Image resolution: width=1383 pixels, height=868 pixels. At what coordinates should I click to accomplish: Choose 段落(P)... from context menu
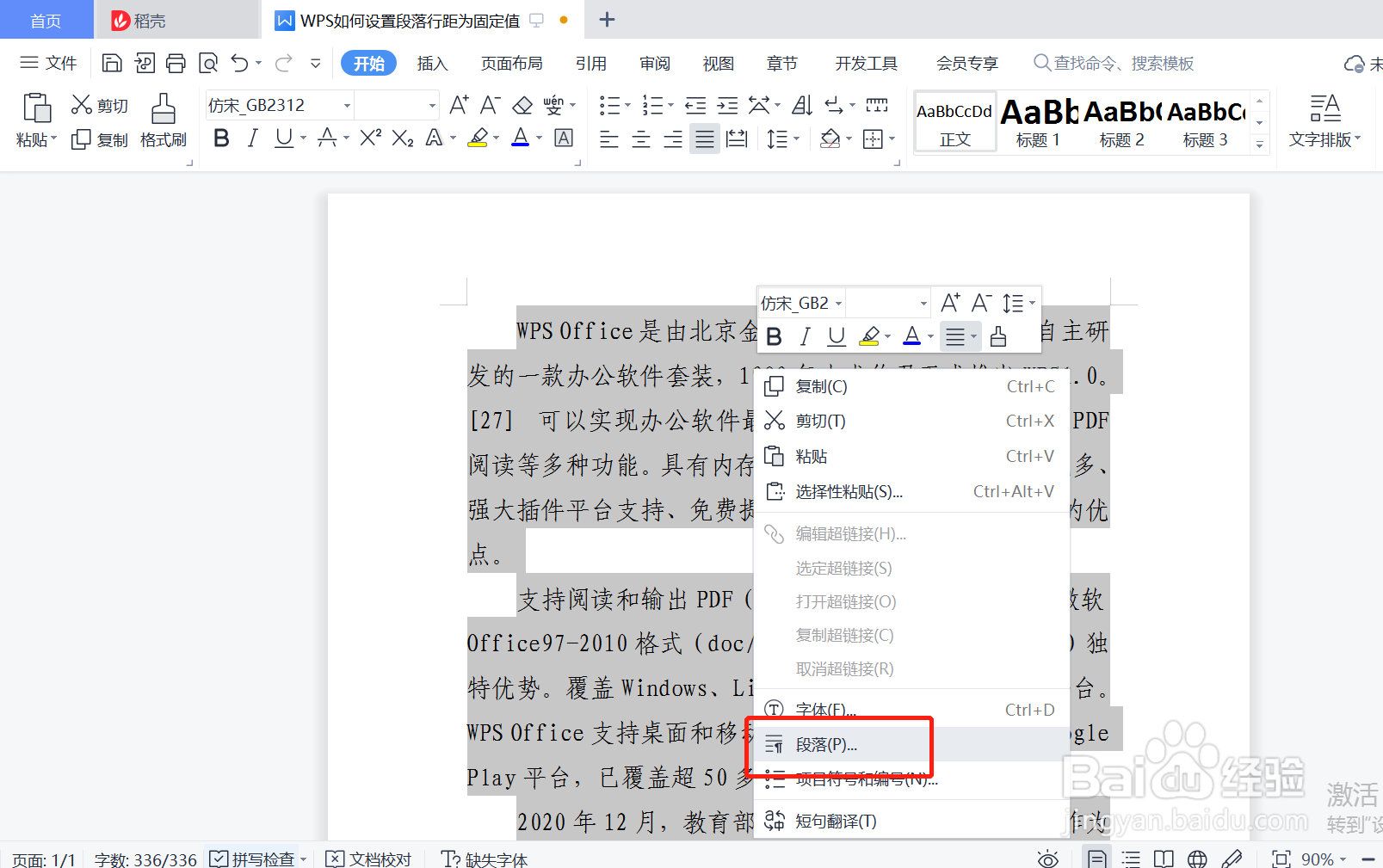(911, 745)
